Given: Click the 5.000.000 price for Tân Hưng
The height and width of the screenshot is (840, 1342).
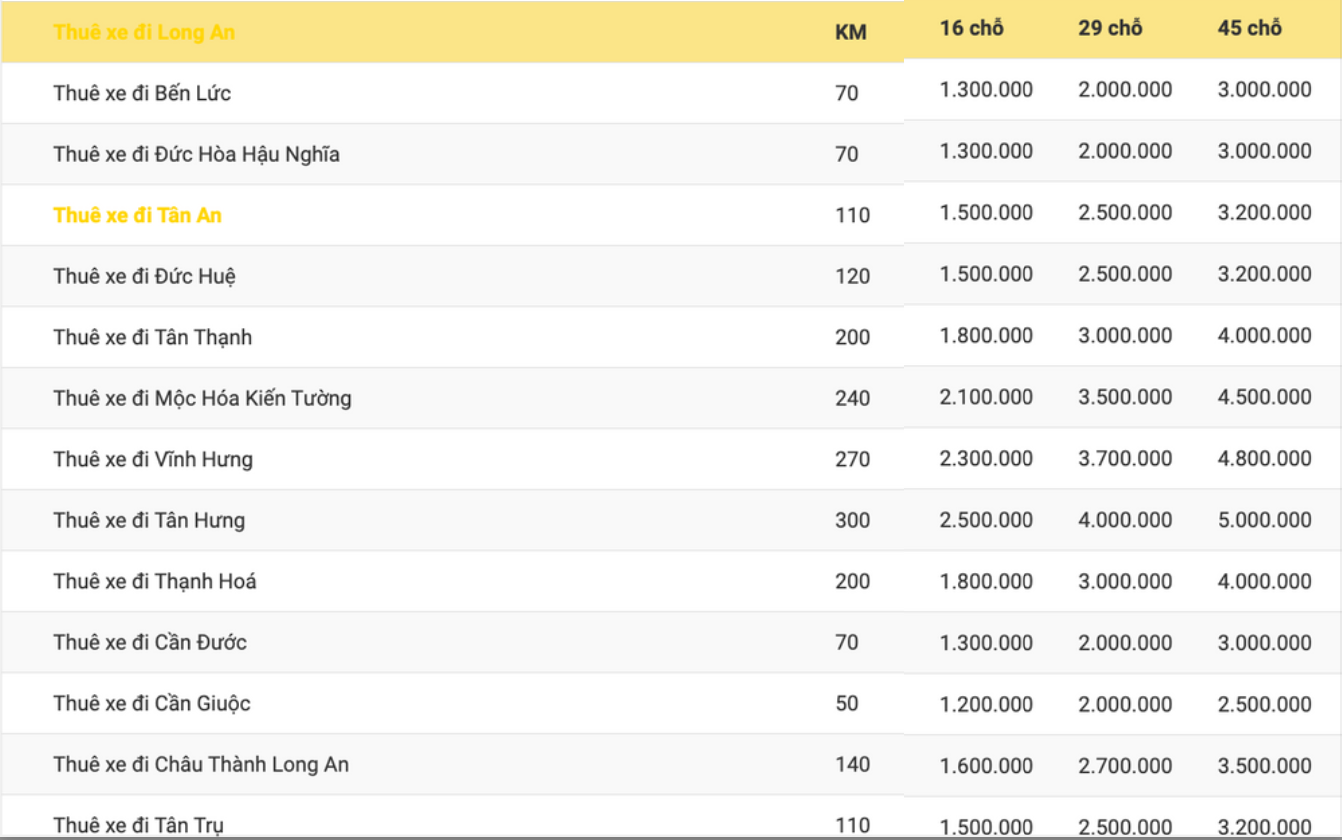Looking at the screenshot, I should pyautogui.click(x=1264, y=519).
